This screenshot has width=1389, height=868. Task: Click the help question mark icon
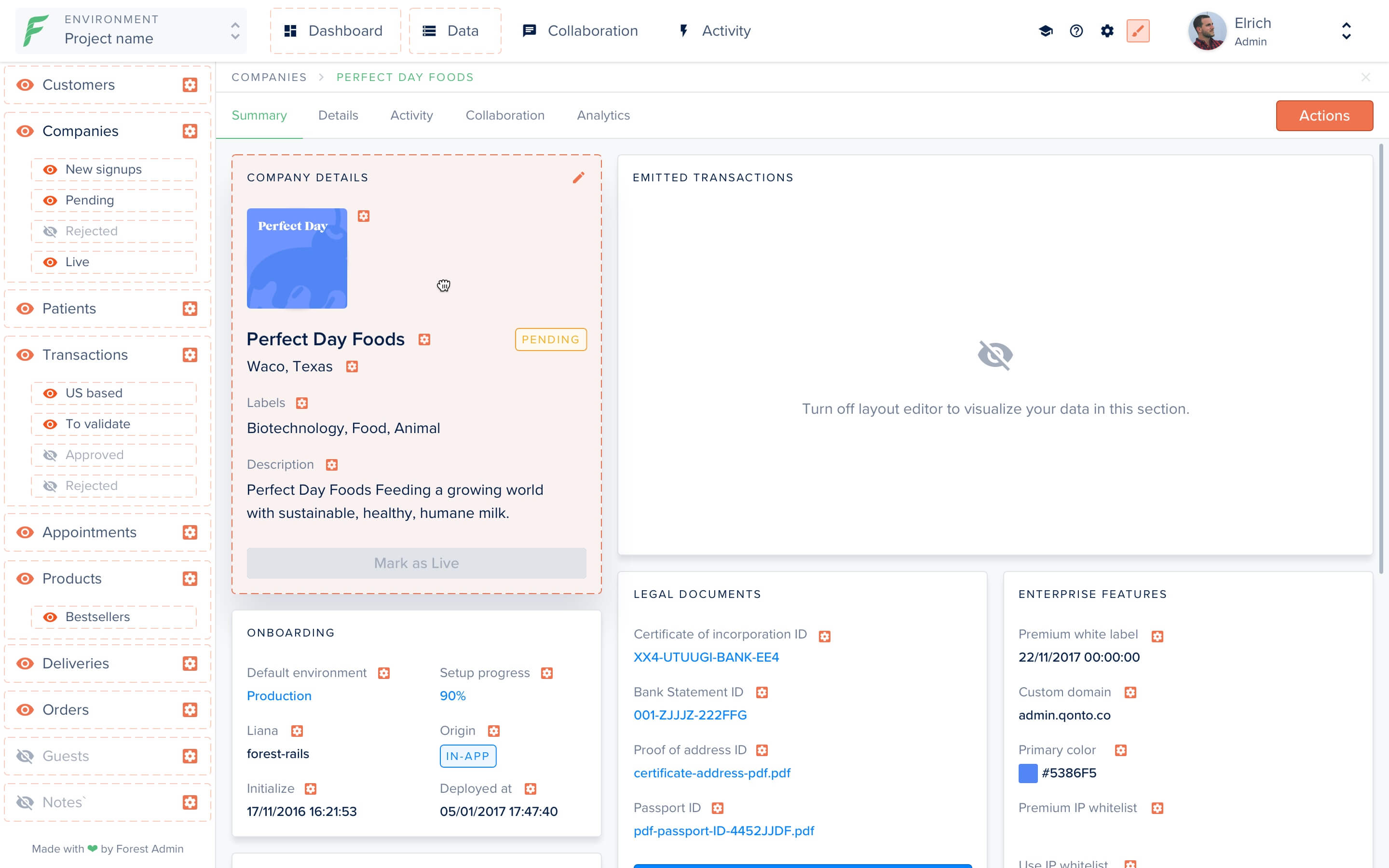pos(1076,31)
